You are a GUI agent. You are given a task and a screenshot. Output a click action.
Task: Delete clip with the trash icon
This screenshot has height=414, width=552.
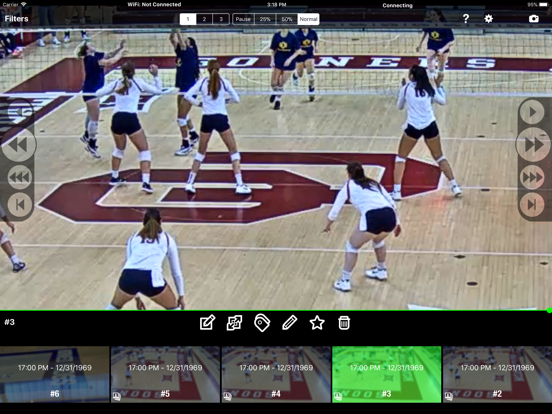point(344,322)
